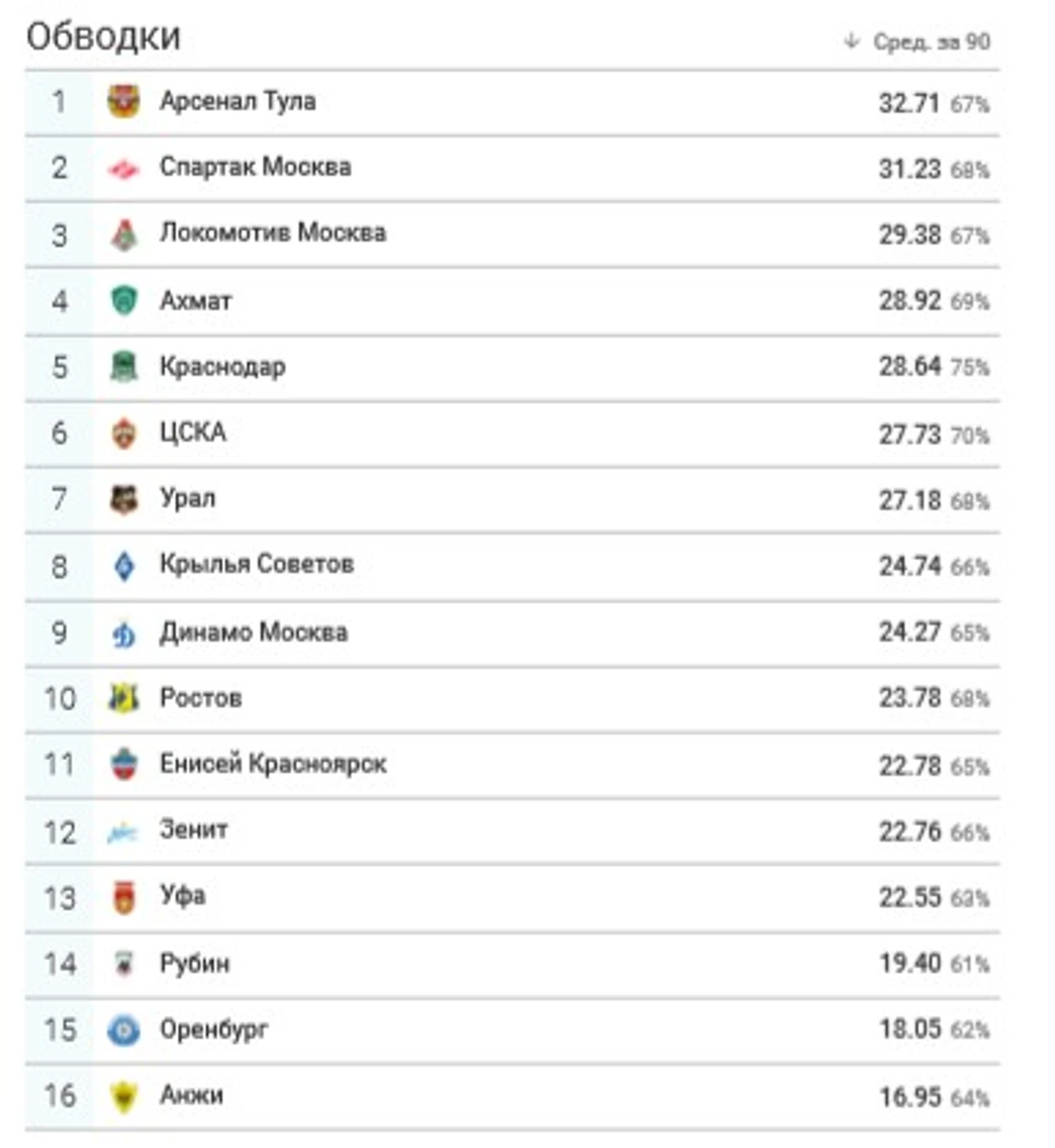
Task: Click the Уфа team name
Action: (183, 897)
